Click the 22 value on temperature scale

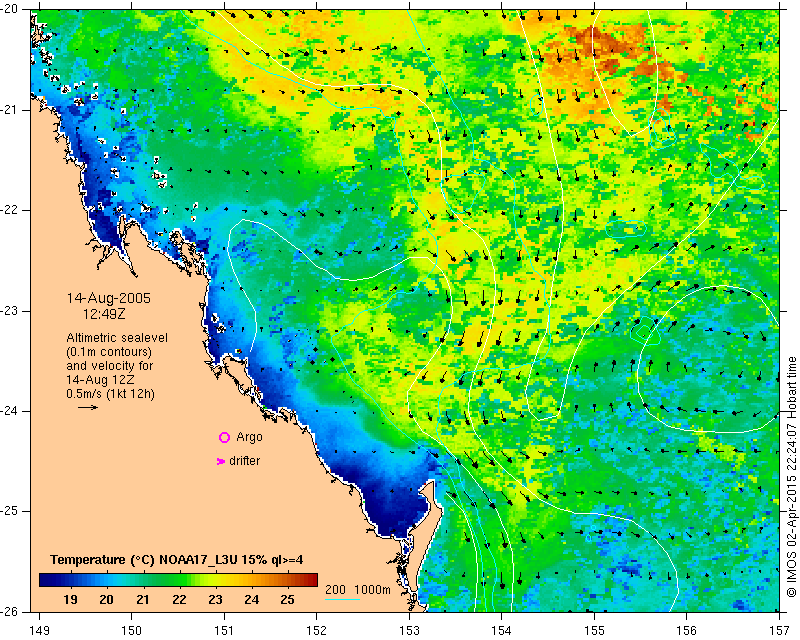click(x=179, y=600)
